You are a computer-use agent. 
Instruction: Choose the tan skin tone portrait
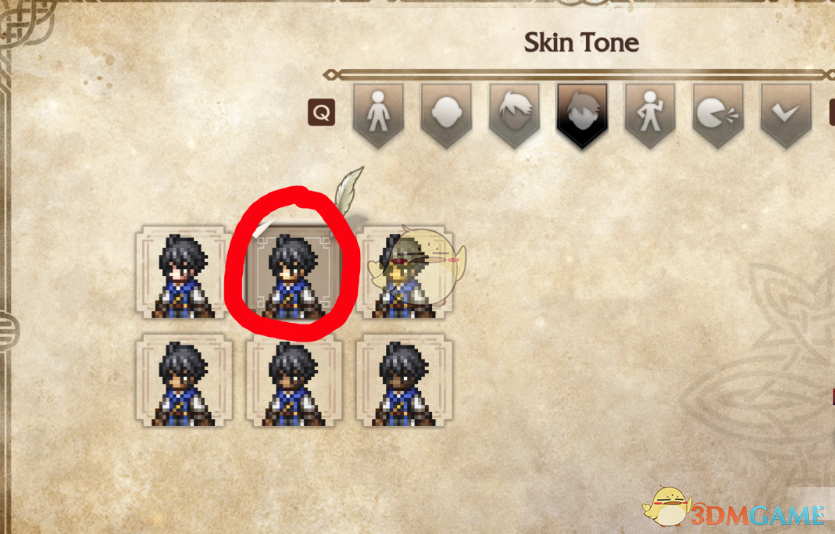pyautogui.click(x=183, y=380)
